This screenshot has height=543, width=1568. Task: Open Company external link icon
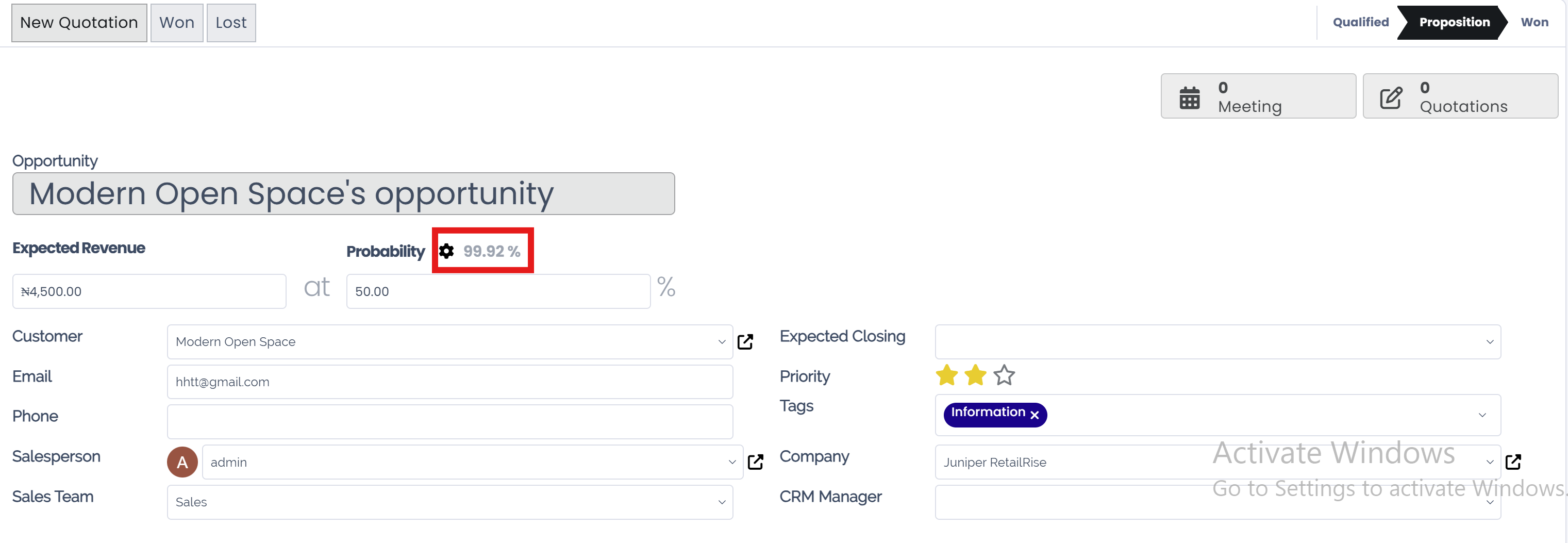pos(1513,462)
